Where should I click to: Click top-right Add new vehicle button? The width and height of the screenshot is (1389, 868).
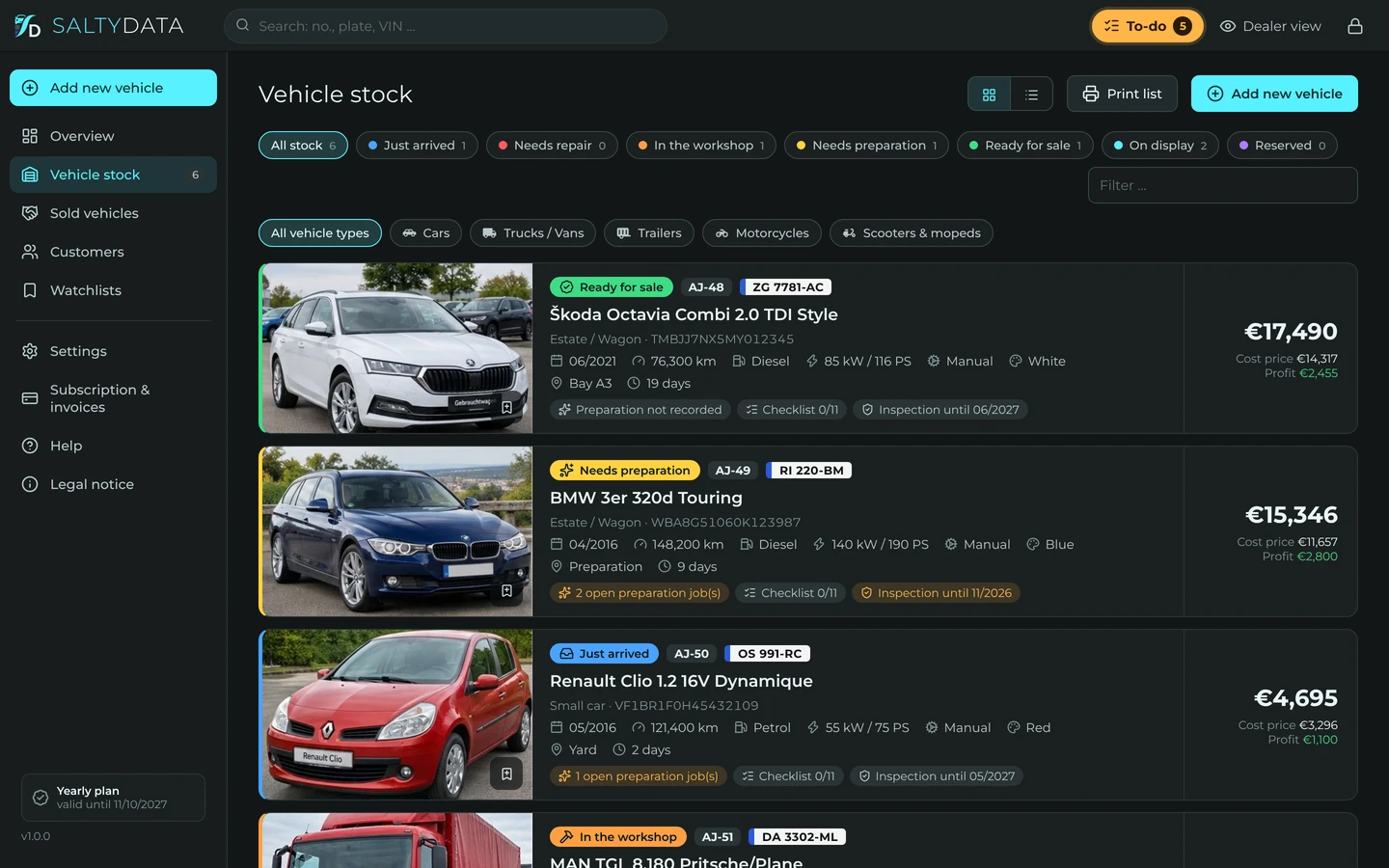(x=1274, y=94)
